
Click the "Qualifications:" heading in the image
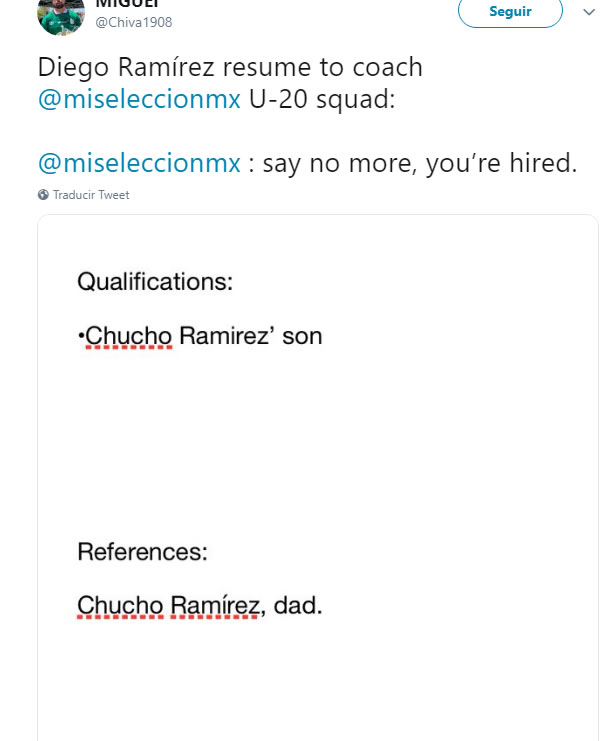click(x=155, y=282)
